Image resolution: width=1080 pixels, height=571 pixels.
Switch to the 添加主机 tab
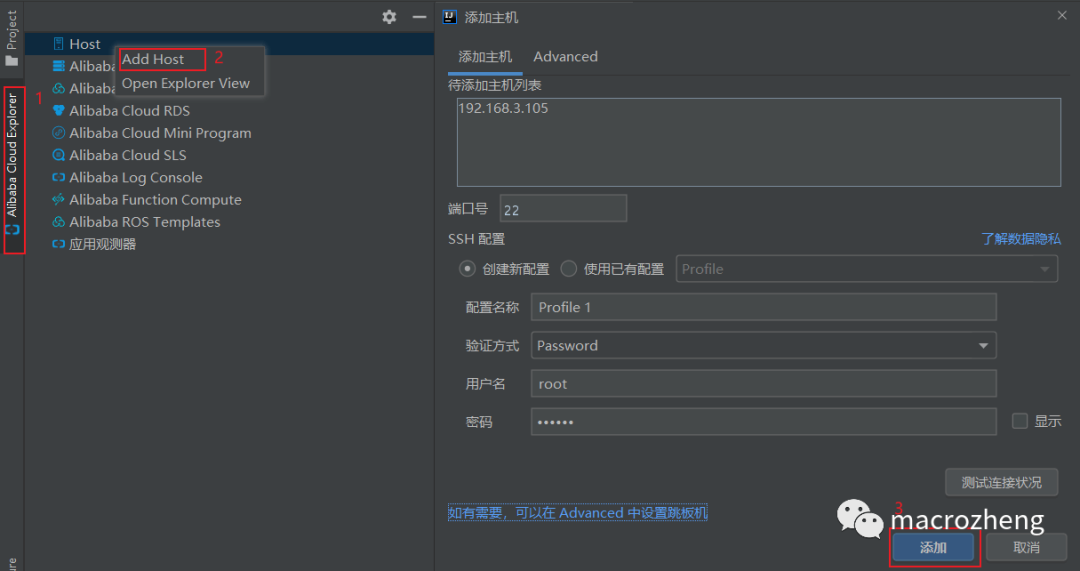tap(485, 56)
